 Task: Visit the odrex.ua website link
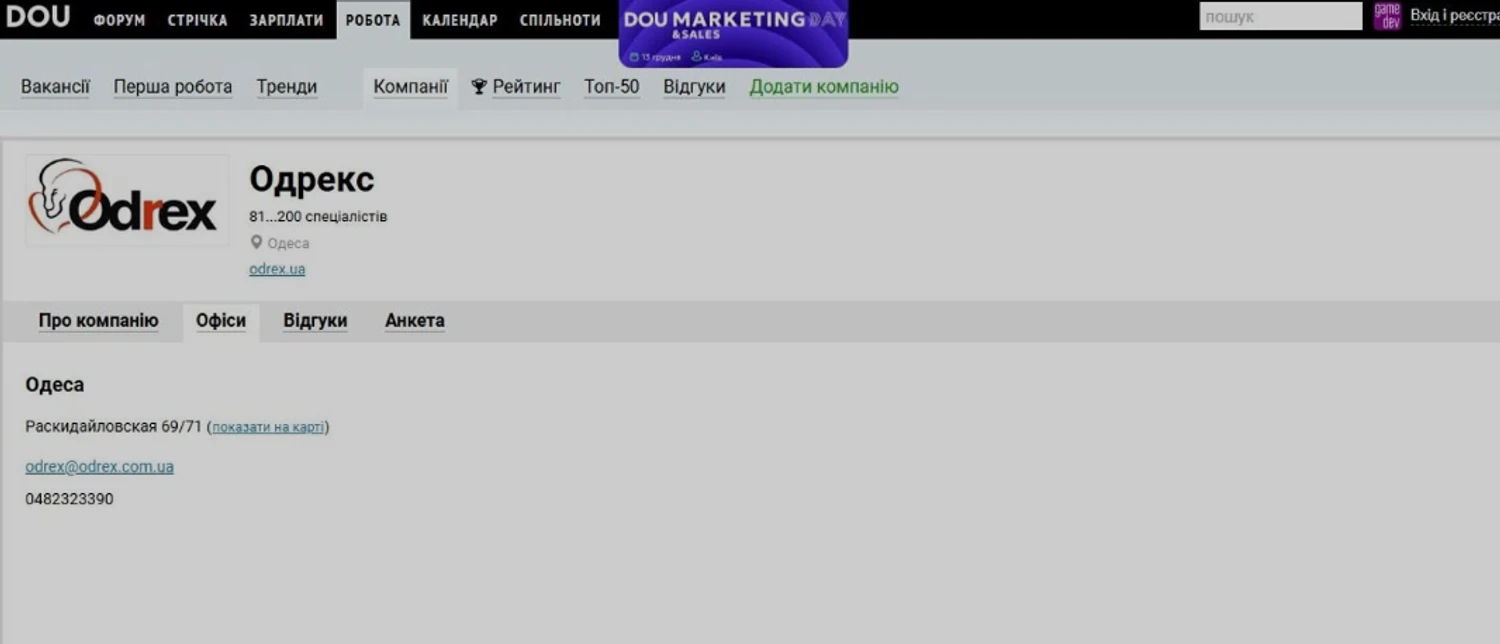pyautogui.click(x=277, y=269)
